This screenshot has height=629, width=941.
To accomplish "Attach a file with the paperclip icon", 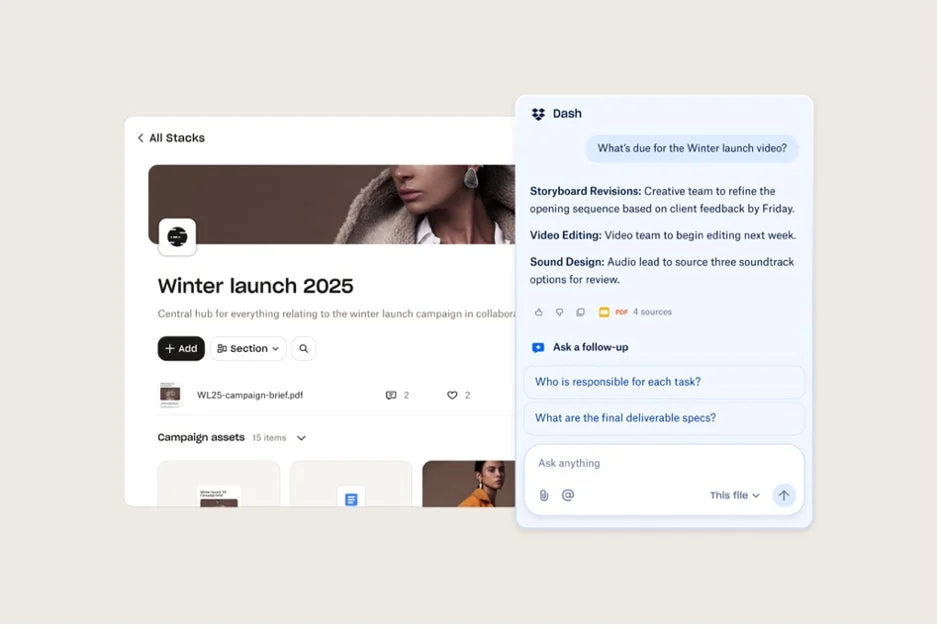I will tap(544, 495).
